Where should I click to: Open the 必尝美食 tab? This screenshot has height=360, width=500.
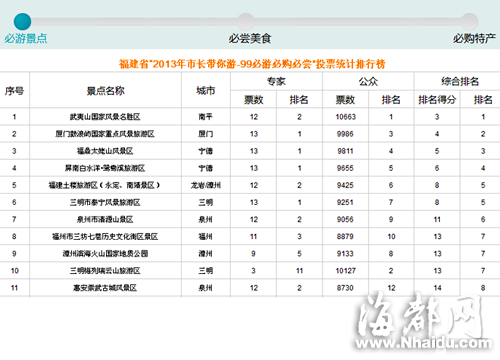[x=250, y=38]
